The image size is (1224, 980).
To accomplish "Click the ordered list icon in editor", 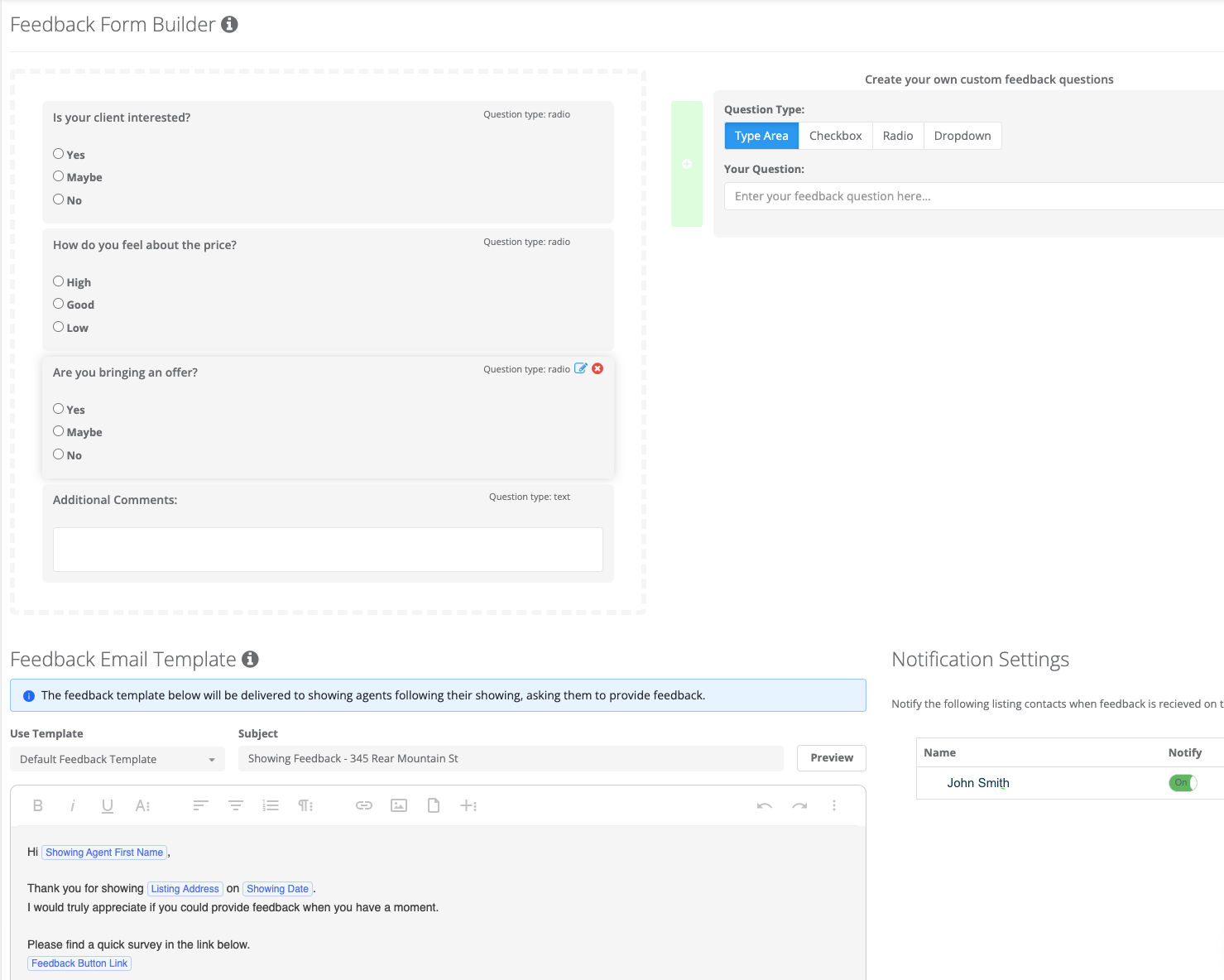I will tap(271, 805).
